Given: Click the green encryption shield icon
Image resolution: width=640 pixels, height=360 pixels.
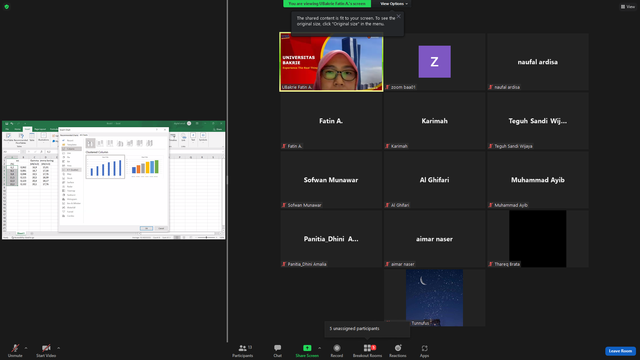Looking at the screenshot, I should point(7,7).
